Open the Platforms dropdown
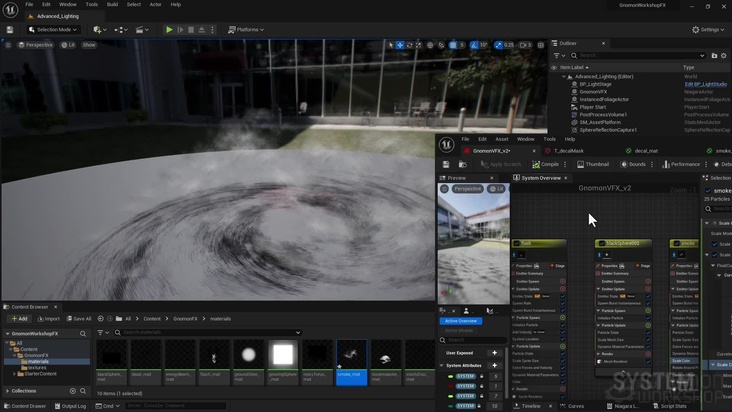 pyautogui.click(x=246, y=30)
